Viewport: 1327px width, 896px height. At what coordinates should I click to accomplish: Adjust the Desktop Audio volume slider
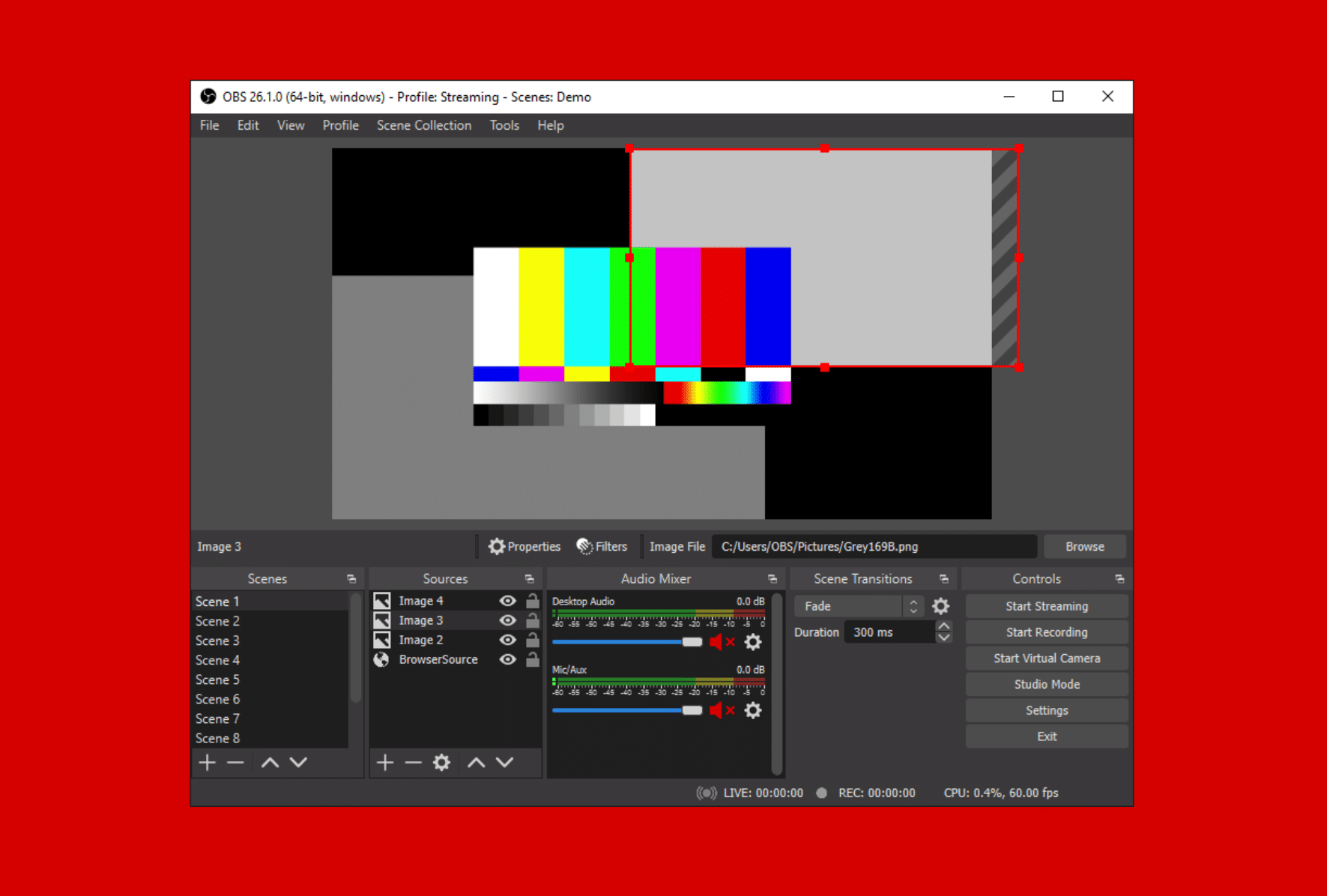click(627, 642)
